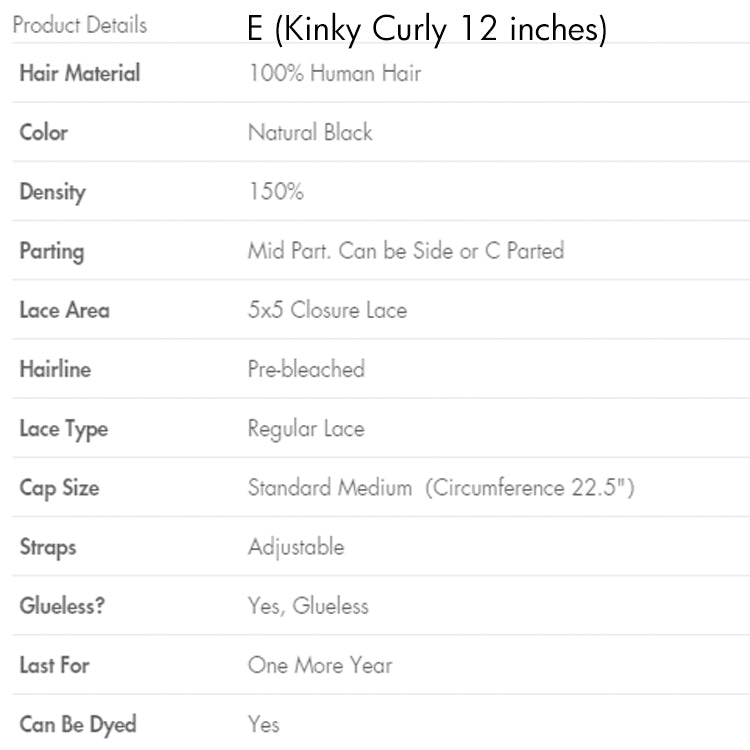750x750 pixels.
Task: Click the Natural Black color value
Action: [310, 132]
